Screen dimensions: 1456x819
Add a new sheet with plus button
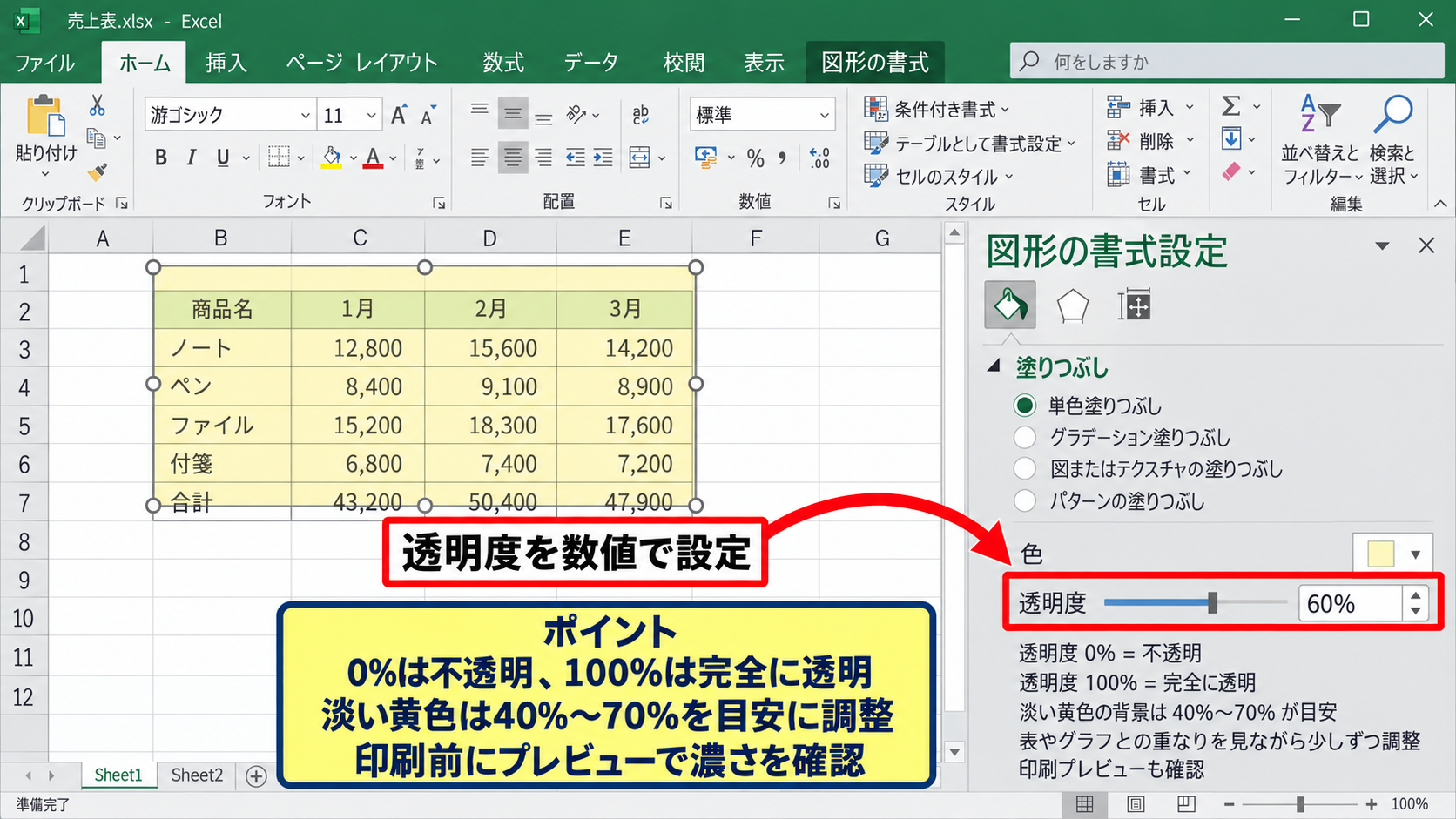pyautogui.click(x=256, y=775)
